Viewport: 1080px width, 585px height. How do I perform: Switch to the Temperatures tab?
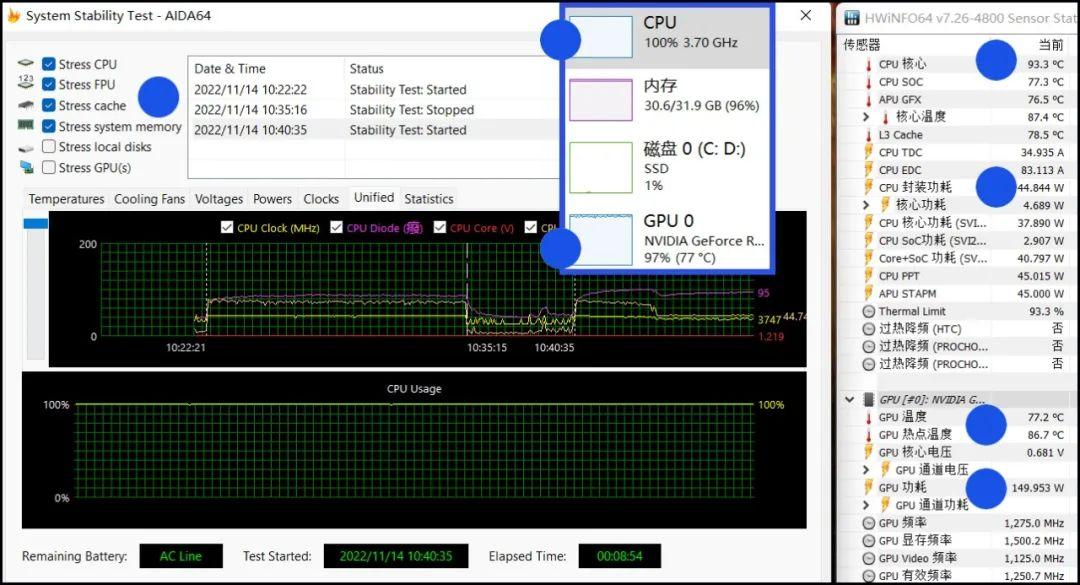click(66, 199)
